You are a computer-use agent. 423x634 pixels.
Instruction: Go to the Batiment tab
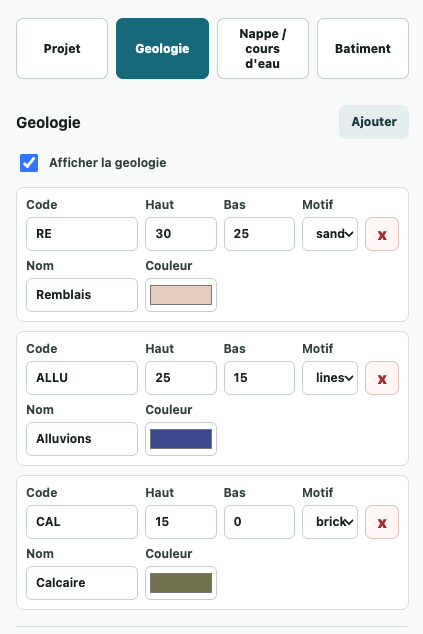(x=363, y=49)
